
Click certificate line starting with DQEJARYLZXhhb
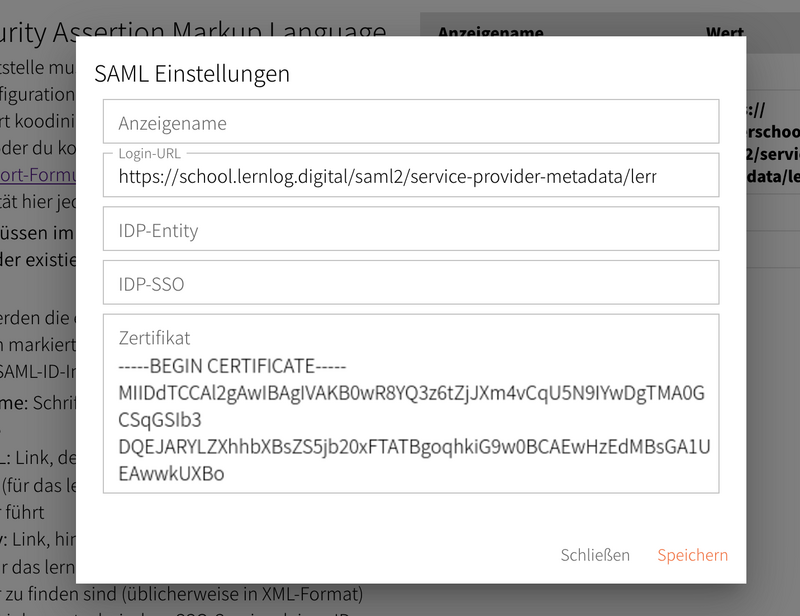pyautogui.click(x=414, y=447)
